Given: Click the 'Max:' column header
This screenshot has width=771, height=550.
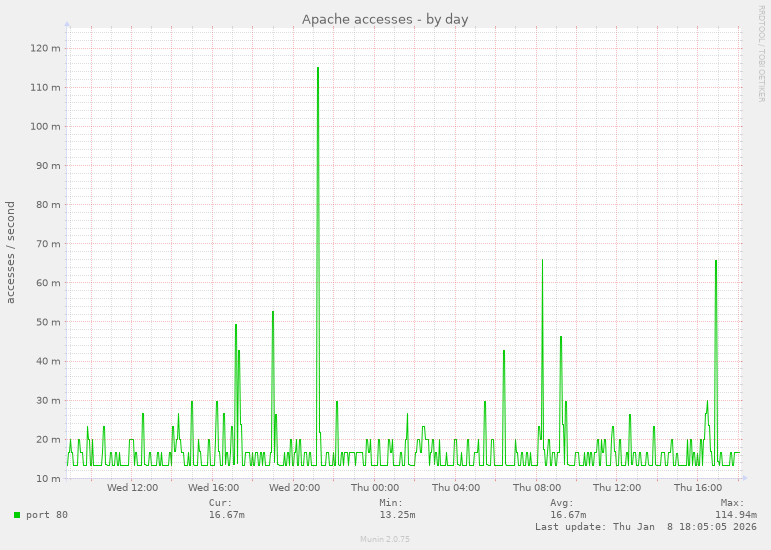Looking at the screenshot, I should point(732,503).
